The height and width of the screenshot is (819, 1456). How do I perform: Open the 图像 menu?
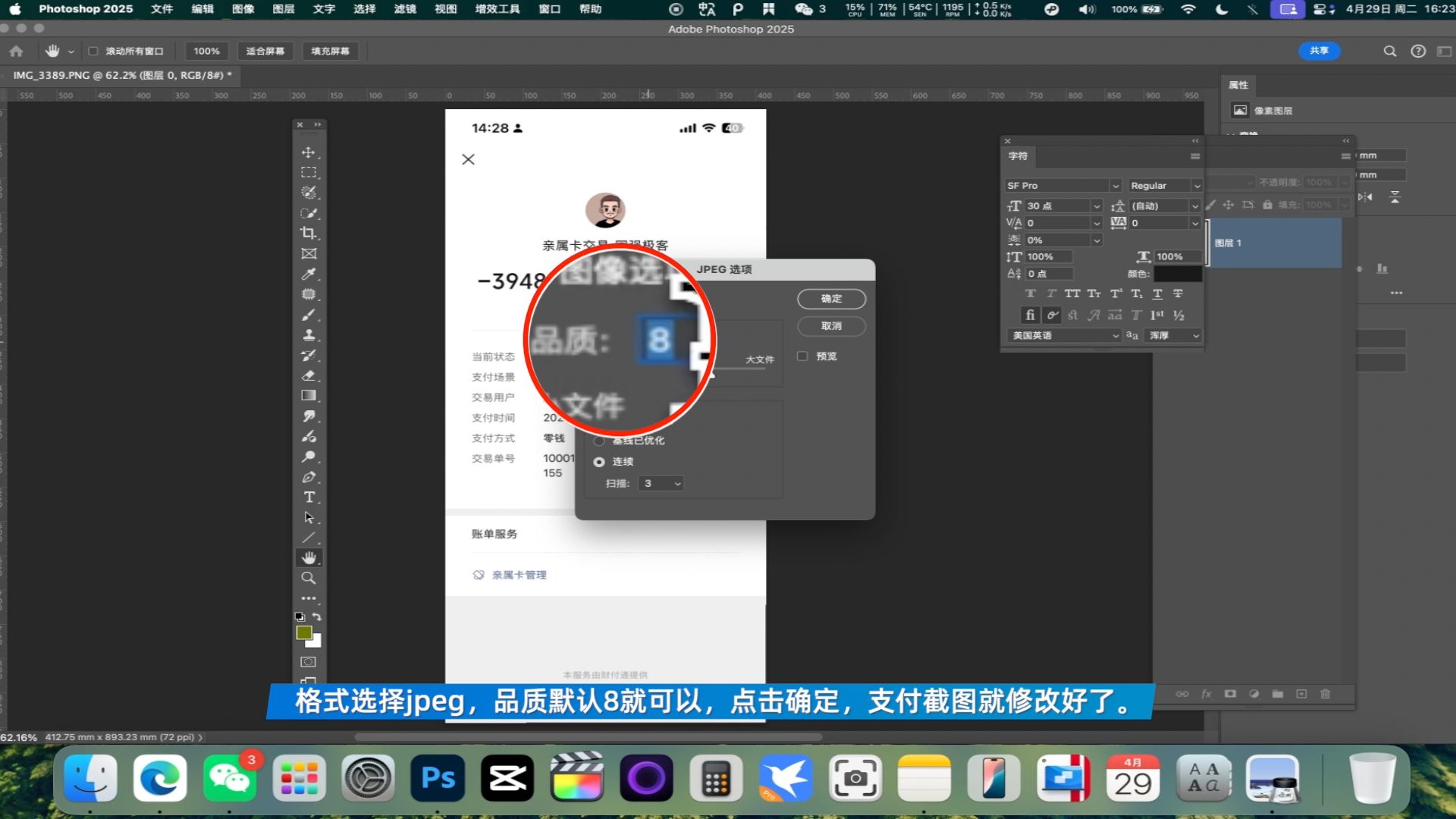pos(243,9)
